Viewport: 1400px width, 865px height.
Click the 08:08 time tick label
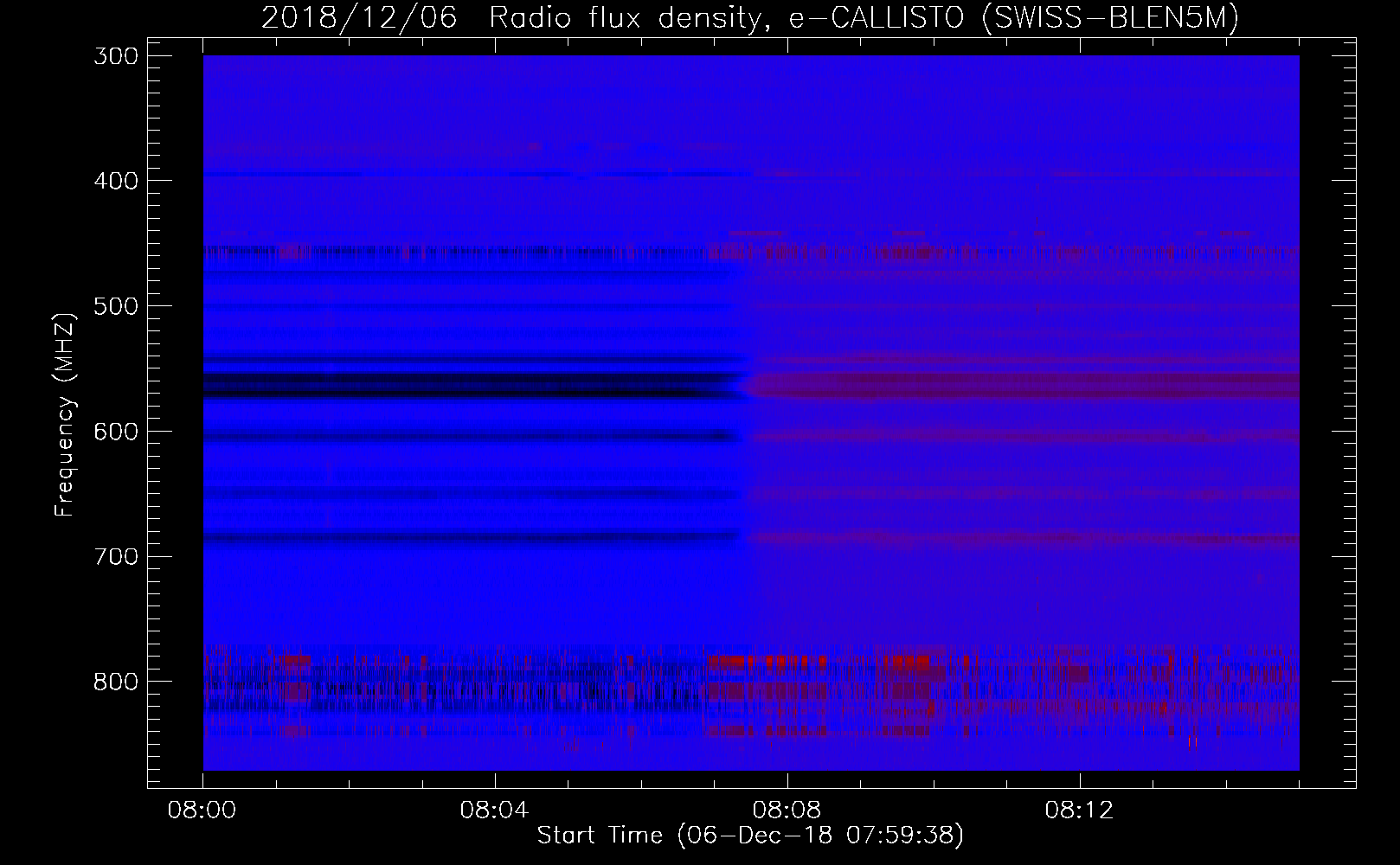pyautogui.click(x=787, y=811)
